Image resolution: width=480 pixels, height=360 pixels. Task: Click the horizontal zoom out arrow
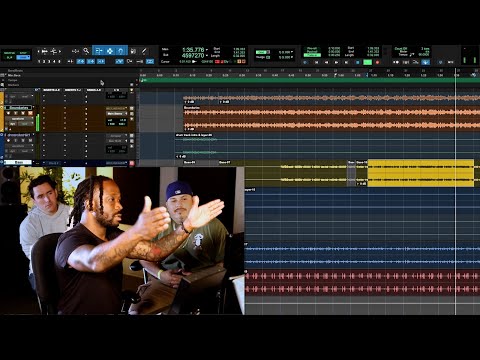[x=39, y=51]
